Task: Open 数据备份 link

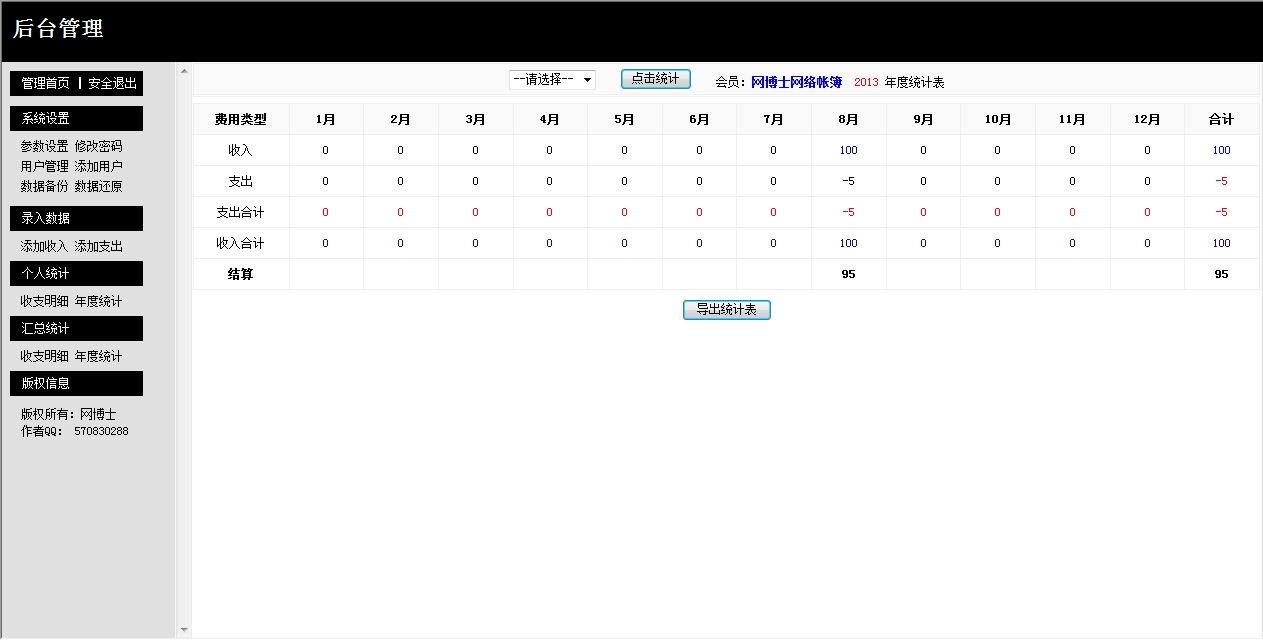Action: [44, 186]
